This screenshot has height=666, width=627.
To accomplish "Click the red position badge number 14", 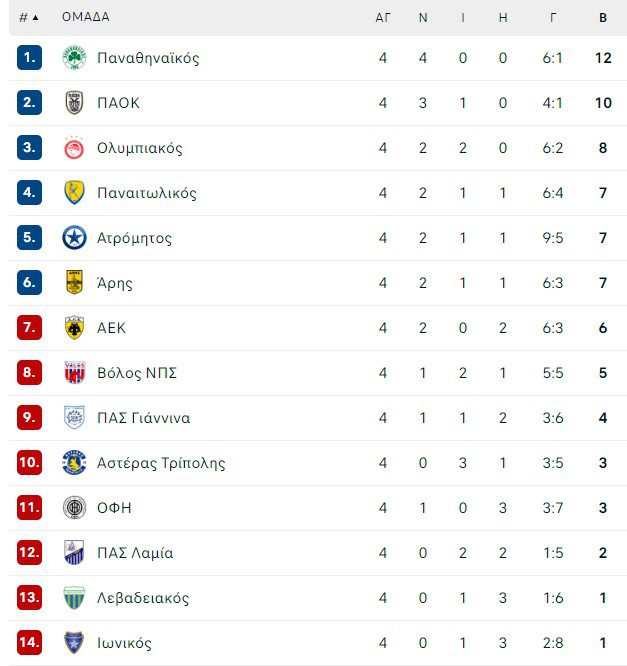I will (x=29, y=643).
